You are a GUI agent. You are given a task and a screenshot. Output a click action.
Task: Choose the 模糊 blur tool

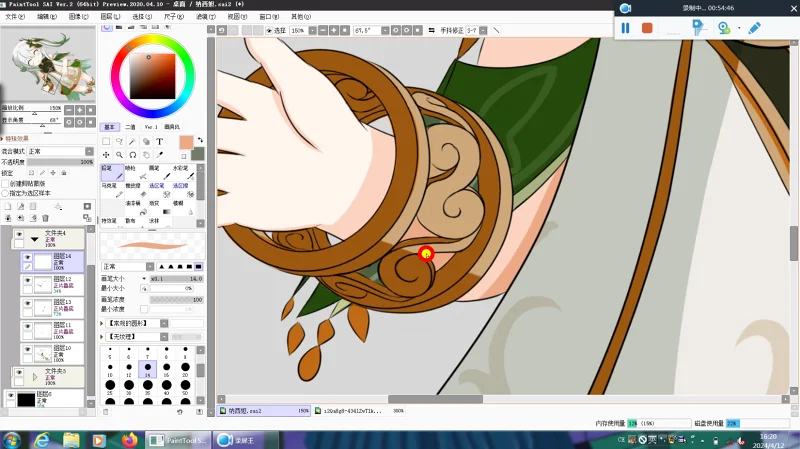click(x=184, y=208)
